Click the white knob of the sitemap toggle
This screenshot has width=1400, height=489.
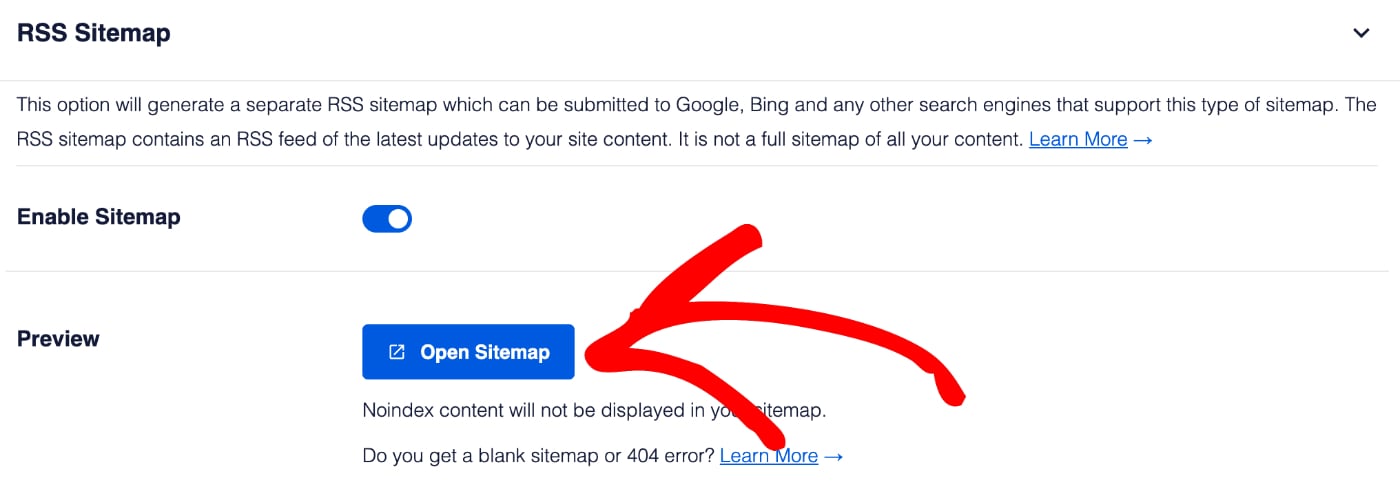click(x=398, y=219)
